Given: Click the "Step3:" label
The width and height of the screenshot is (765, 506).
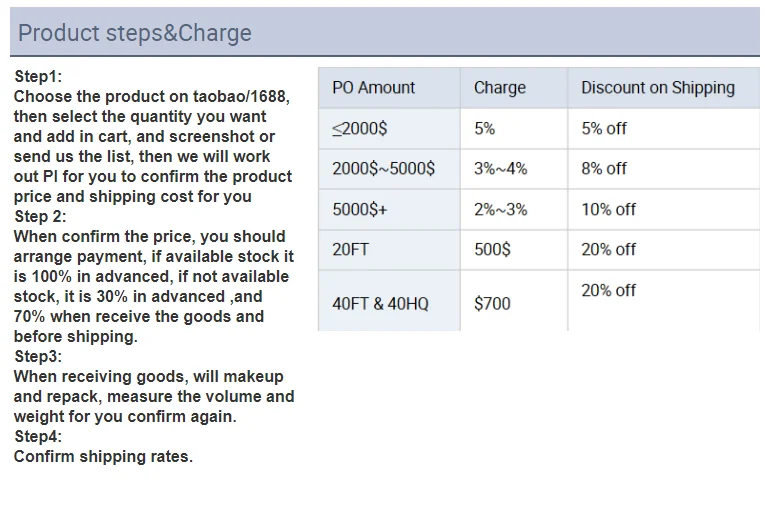Looking at the screenshot, I should [38, 356].
